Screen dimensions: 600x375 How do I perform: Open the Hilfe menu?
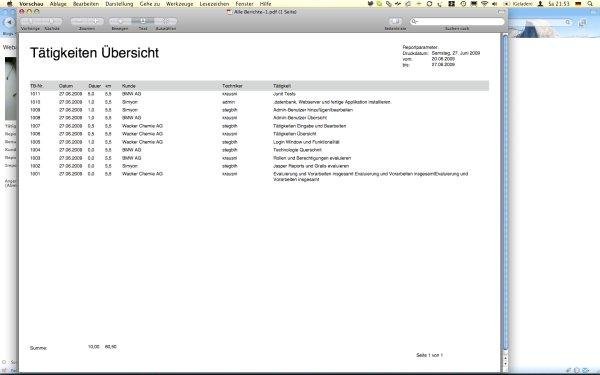pos(265,3)
